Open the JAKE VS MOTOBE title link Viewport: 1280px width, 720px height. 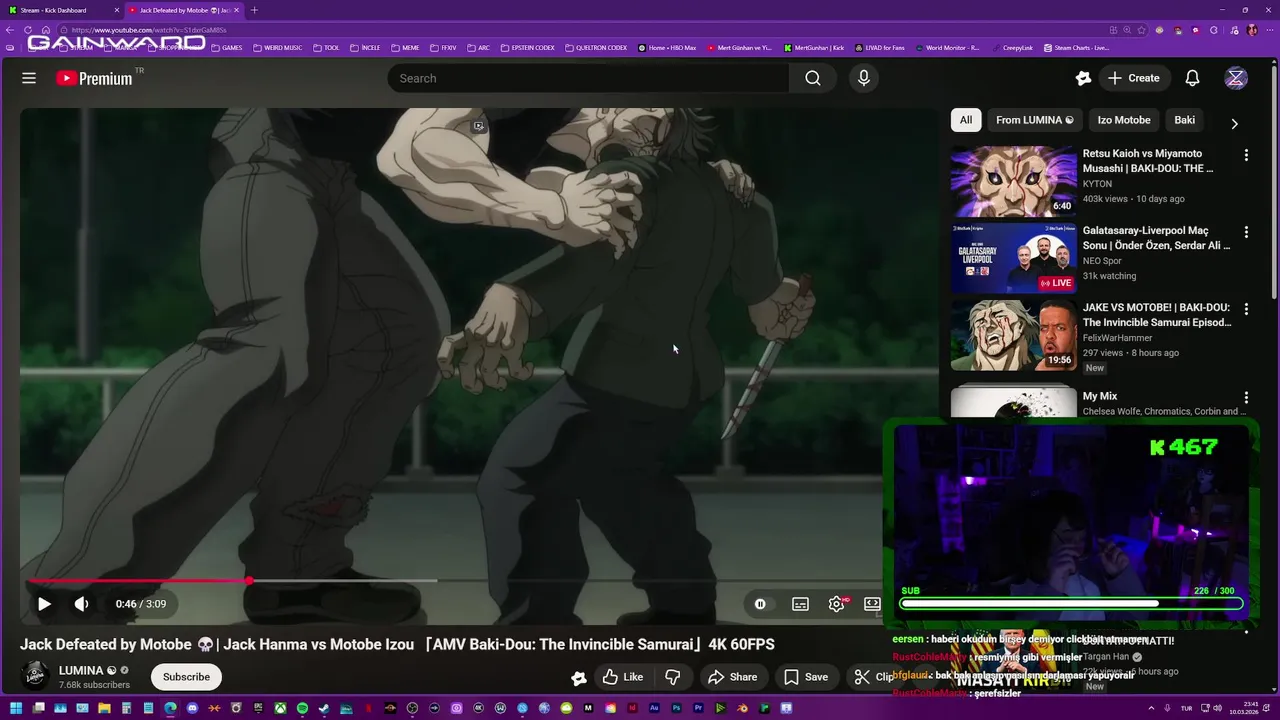coord(1157,315)
